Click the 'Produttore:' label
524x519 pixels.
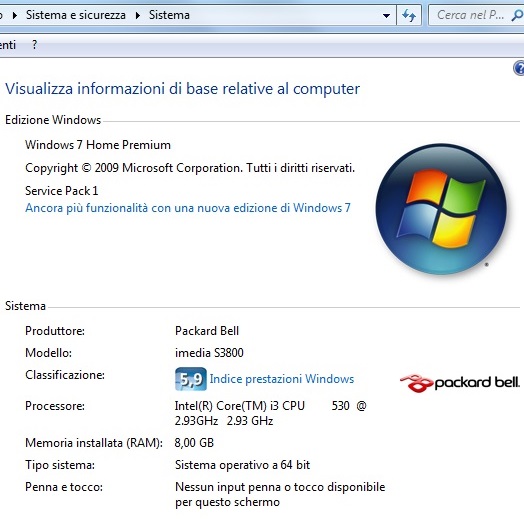coord(55,331)
